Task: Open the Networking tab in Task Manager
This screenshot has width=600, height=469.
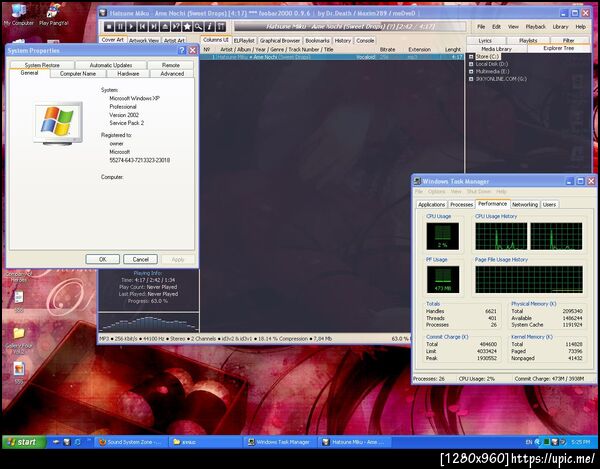Action: [525, 205]
